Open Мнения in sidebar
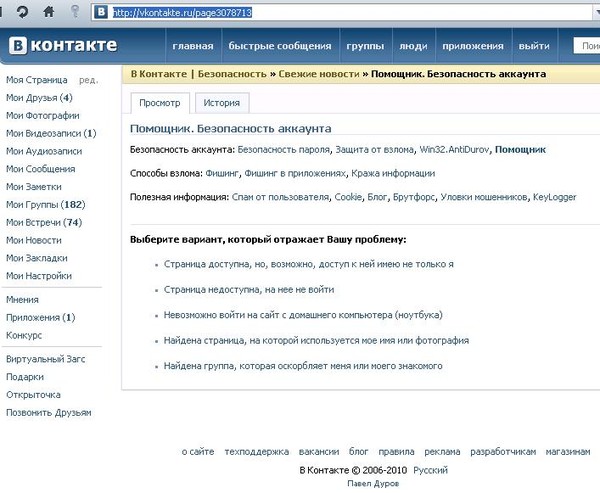 point(22,300)
